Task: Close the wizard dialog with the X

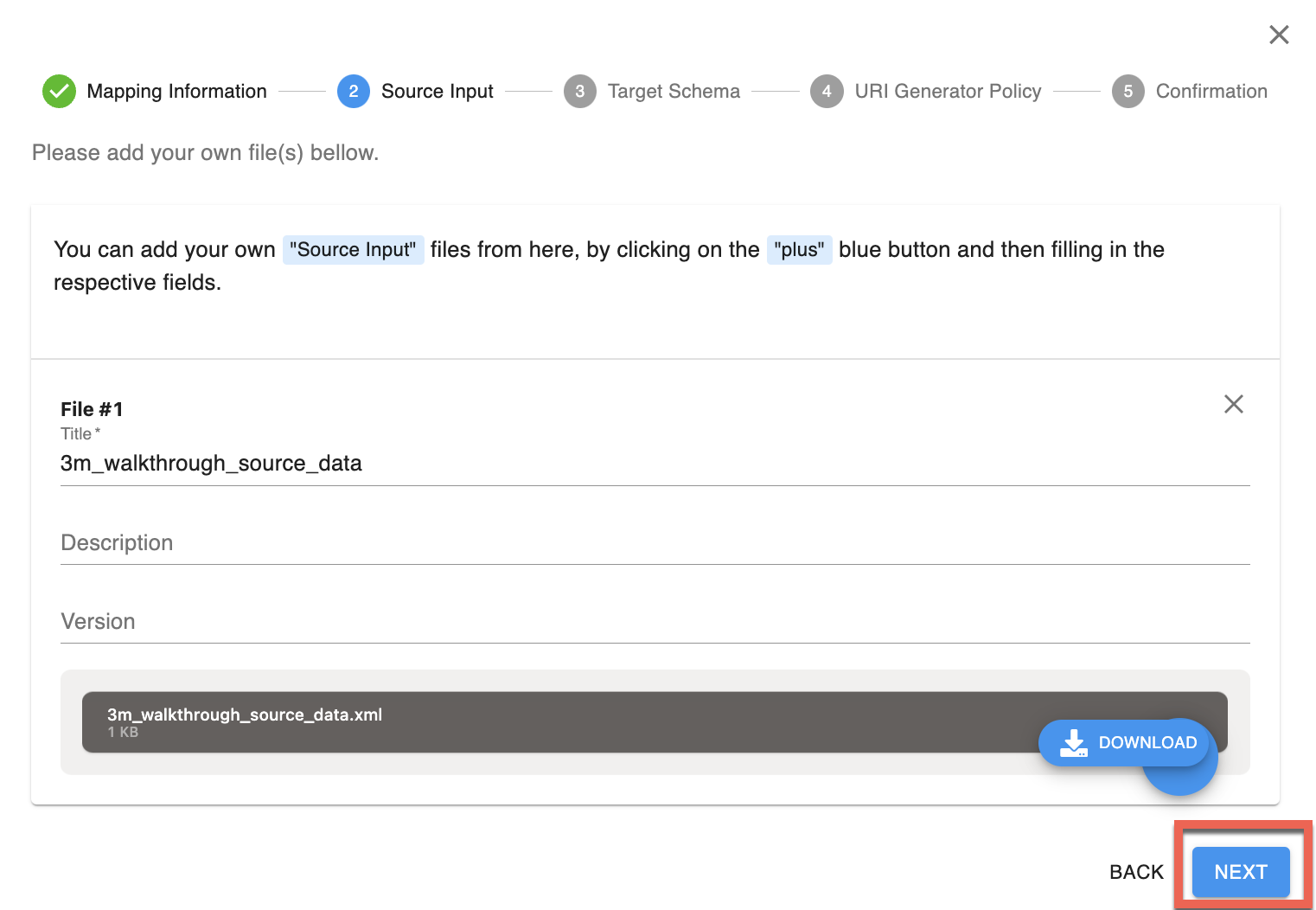Action: (1279, 35)
